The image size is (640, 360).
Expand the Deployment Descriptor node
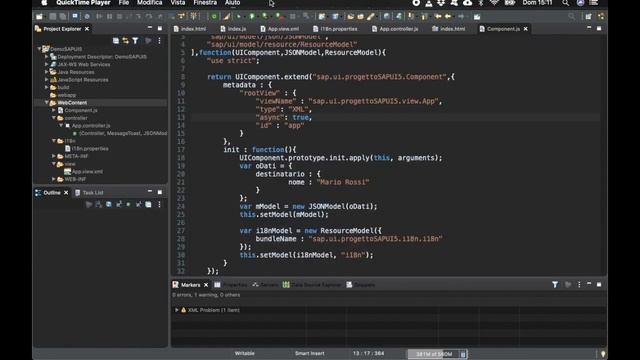[47, 57]
